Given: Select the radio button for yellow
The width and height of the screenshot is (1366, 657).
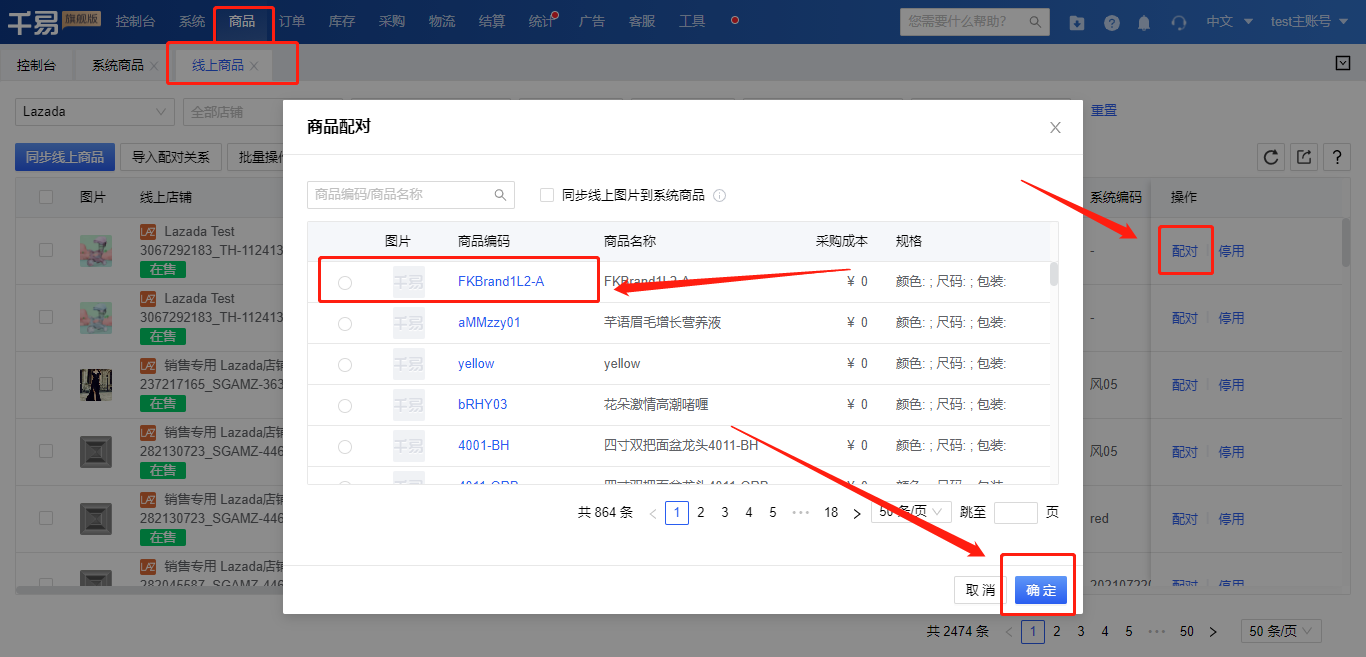Looking at the screenshot, I should coord(345,365).
